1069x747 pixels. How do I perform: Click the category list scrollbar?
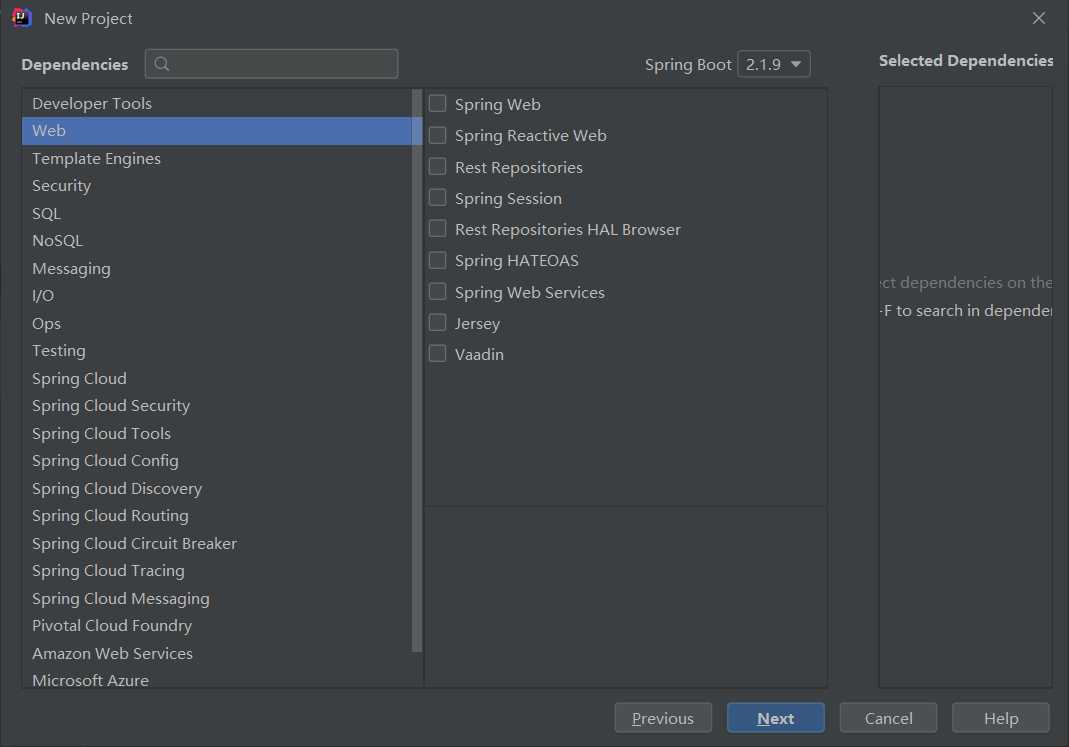tap(417, 371)
